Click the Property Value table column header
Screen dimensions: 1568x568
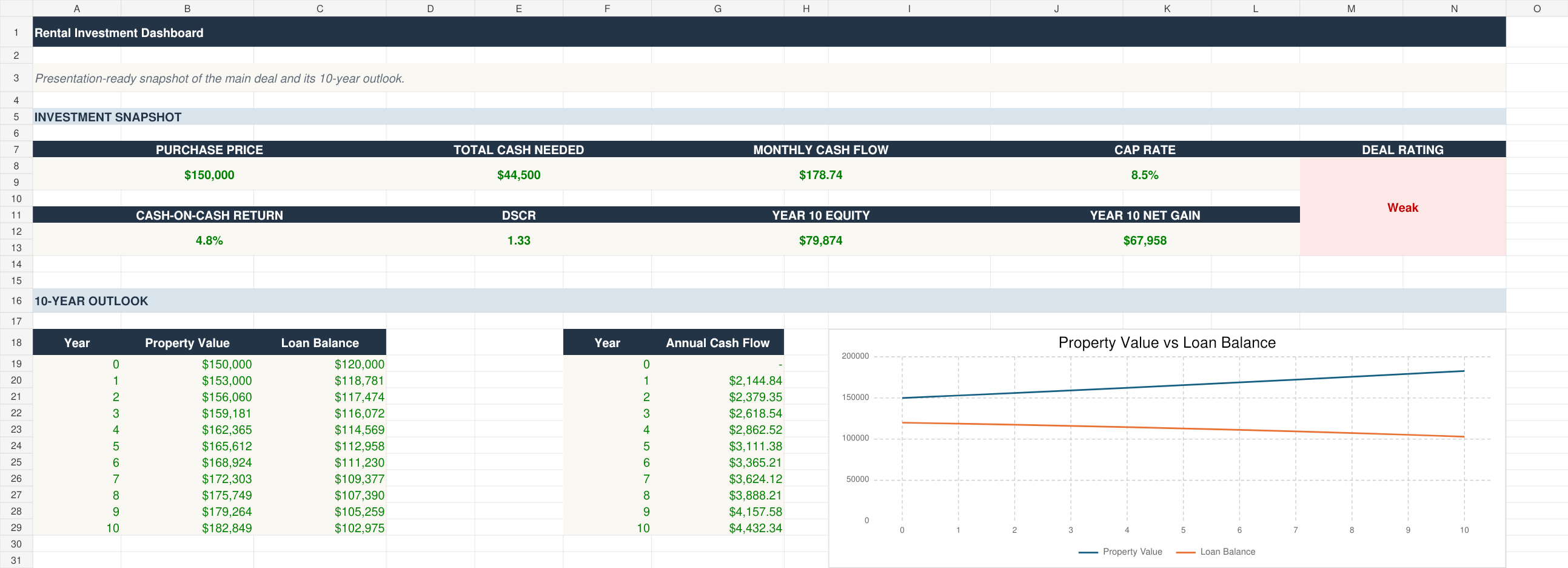(x=187, y=342)
